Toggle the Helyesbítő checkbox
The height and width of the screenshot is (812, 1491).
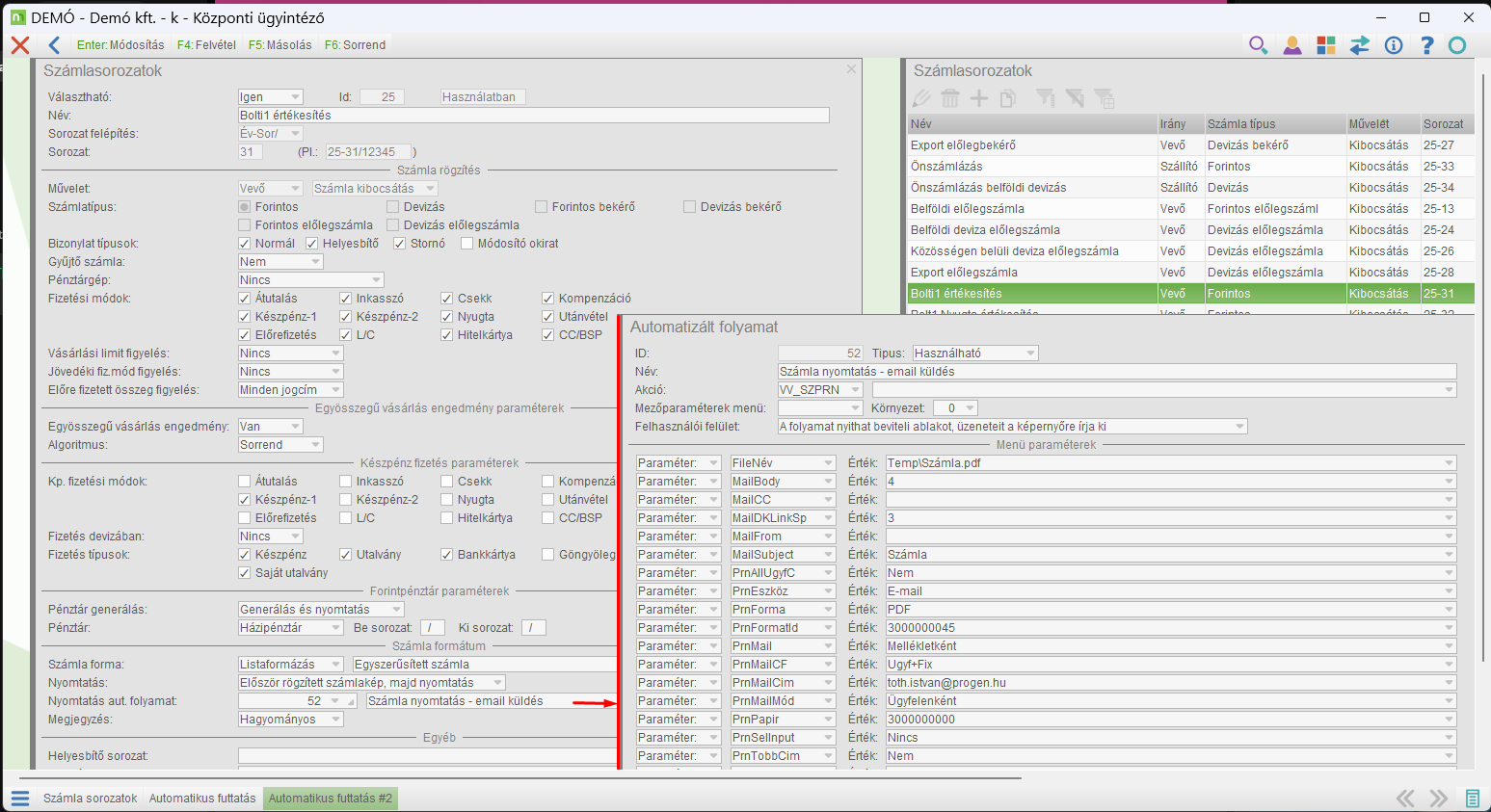tap(312, 244)
